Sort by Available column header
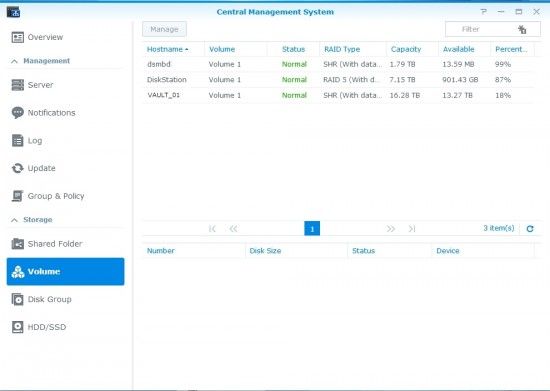550x391 pixels. (458, 49)
